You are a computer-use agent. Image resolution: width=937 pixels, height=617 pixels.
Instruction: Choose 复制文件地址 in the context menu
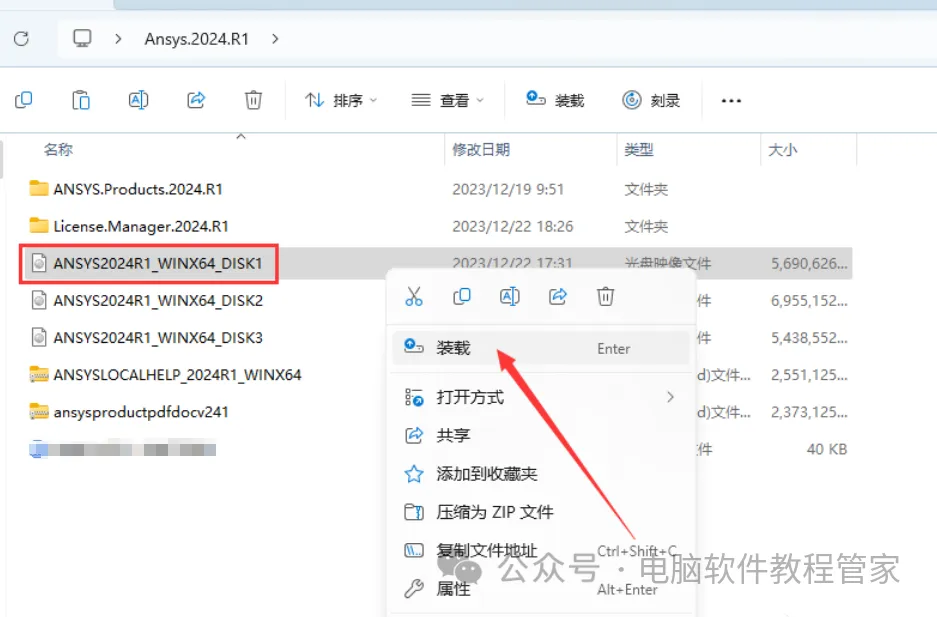(541, 550)
